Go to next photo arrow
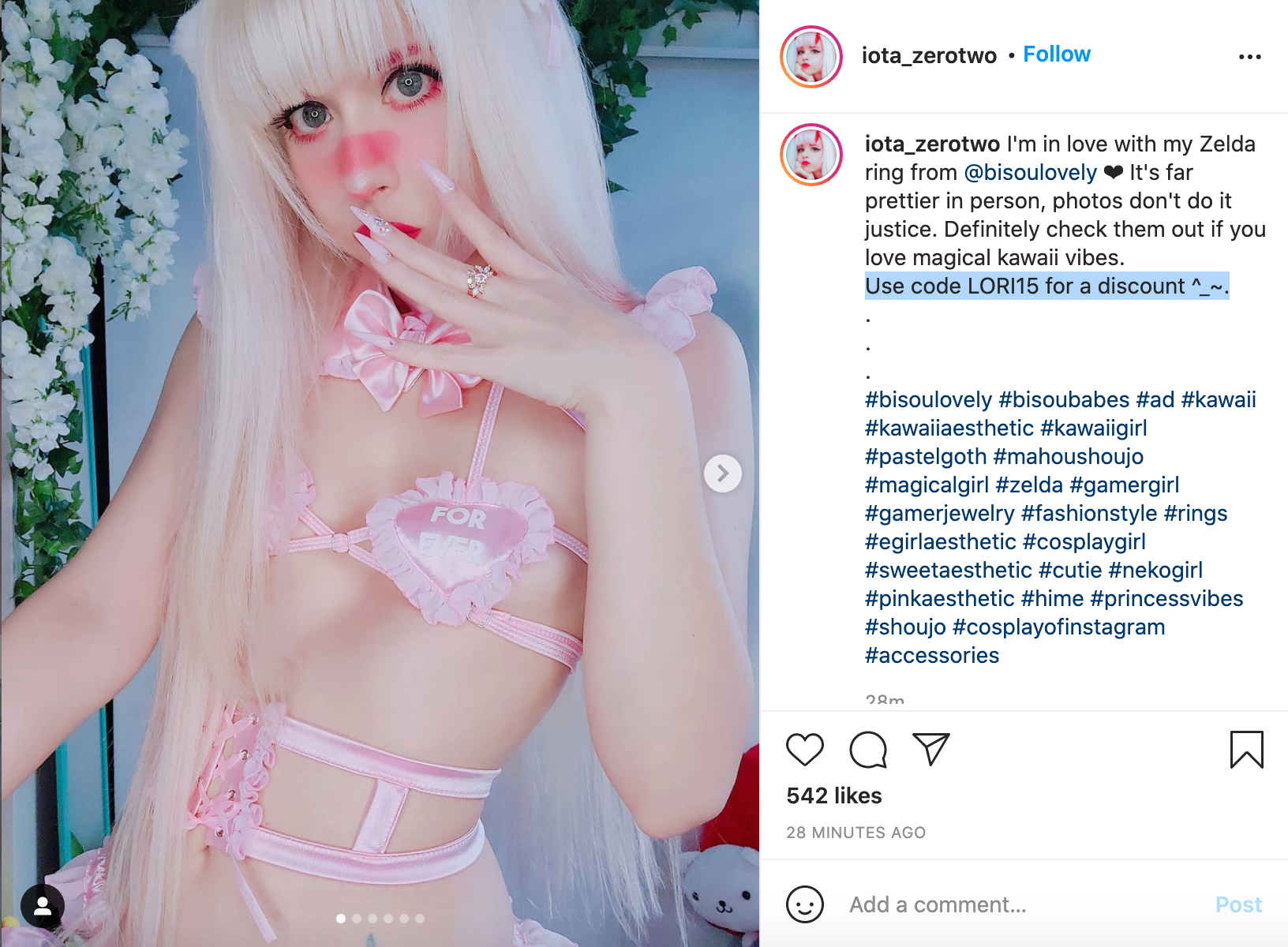Screen dimensions: 1288x947 tap(723, 473)
